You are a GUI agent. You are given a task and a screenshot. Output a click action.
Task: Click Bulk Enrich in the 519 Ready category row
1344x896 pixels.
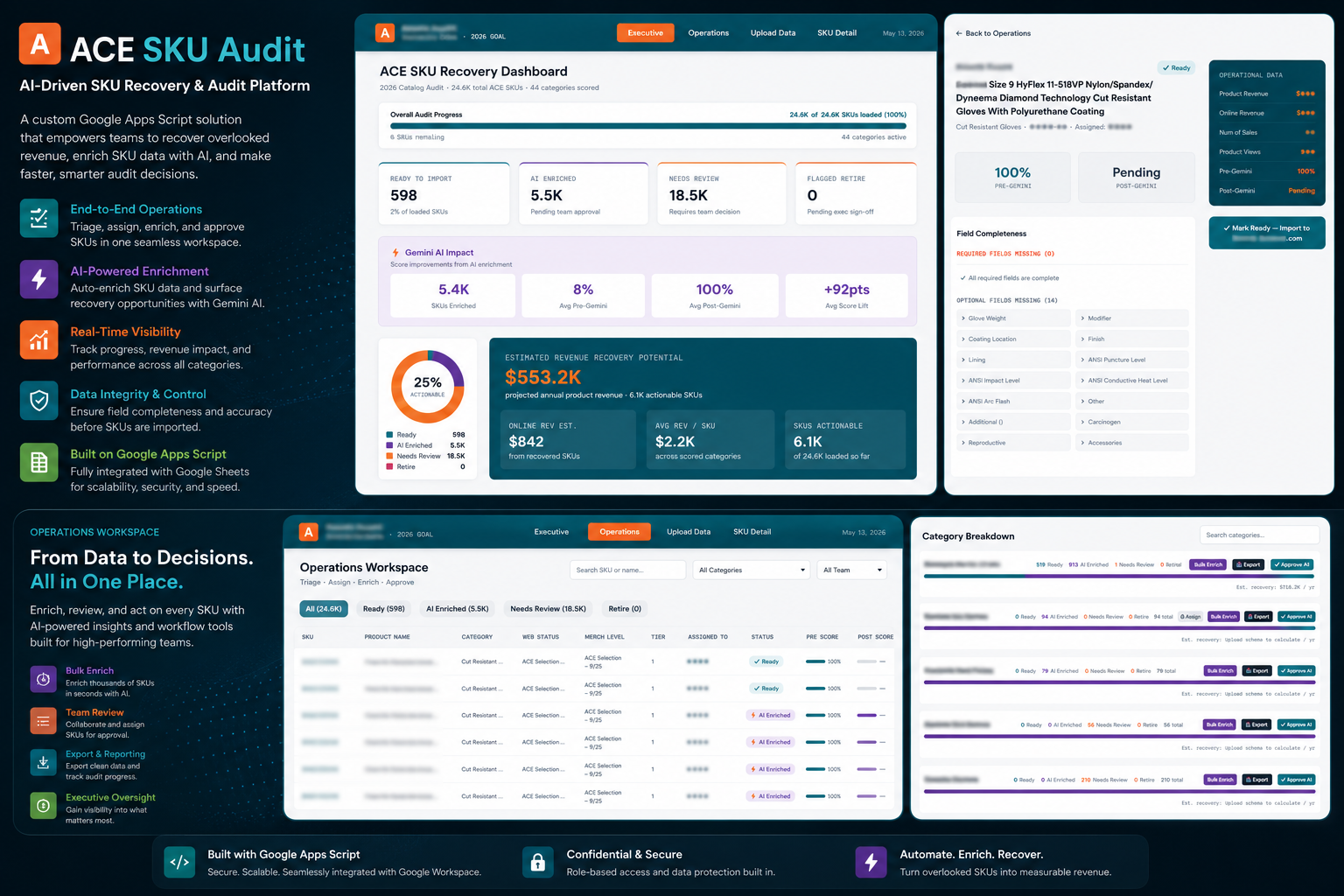pyautogui.click(x=1208, y=564)
